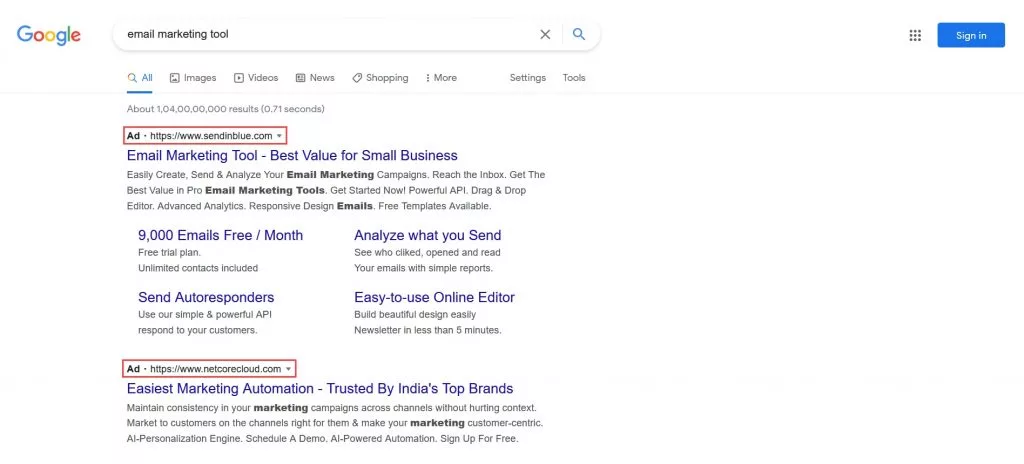
Task: Click 'respond to your customers.' text
Action: 197,330
